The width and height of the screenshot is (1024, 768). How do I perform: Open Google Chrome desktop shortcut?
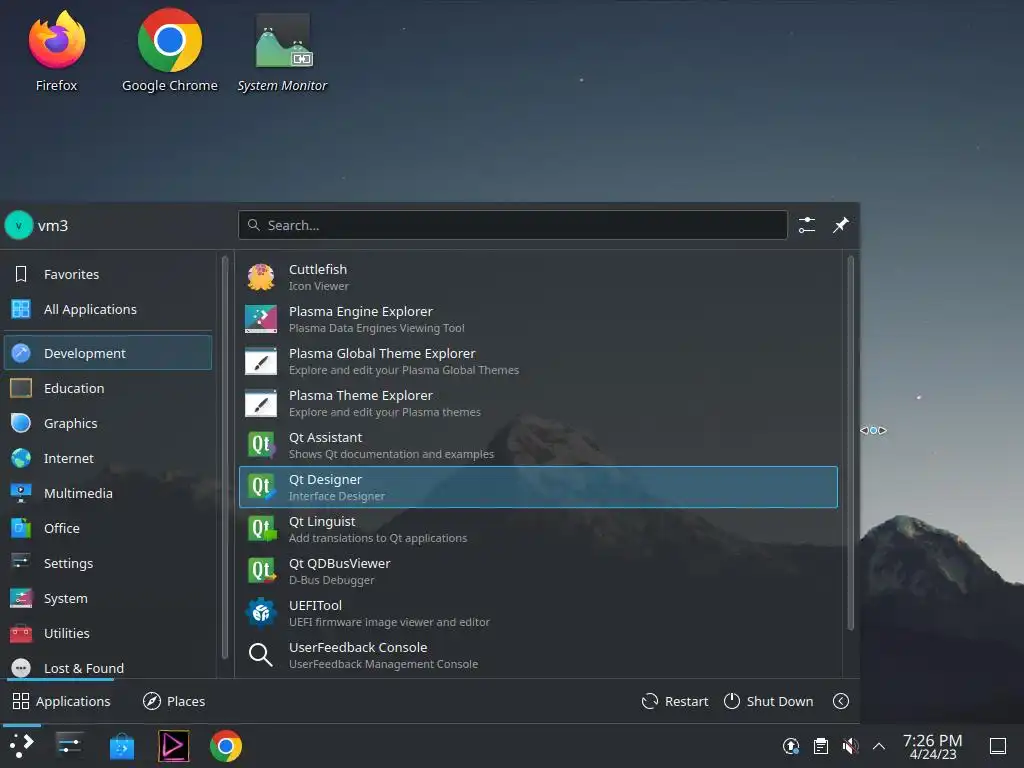170,51
